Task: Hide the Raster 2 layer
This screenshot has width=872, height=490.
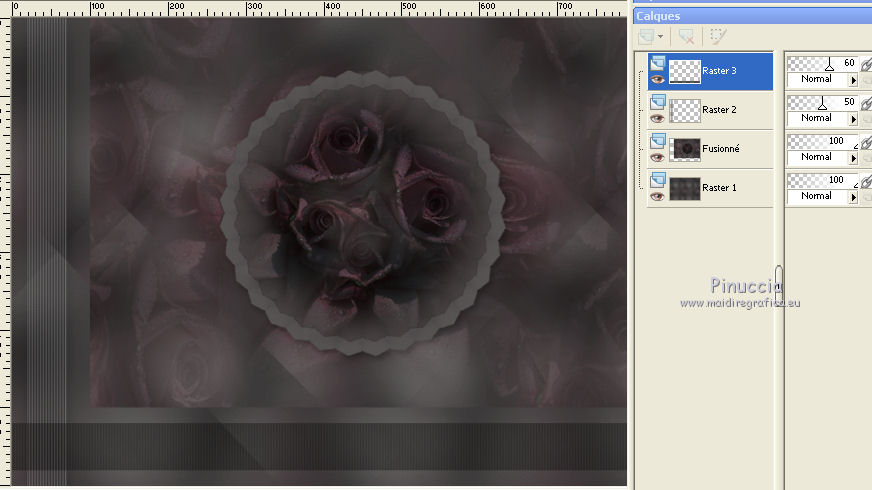Action: coord(657,118)
